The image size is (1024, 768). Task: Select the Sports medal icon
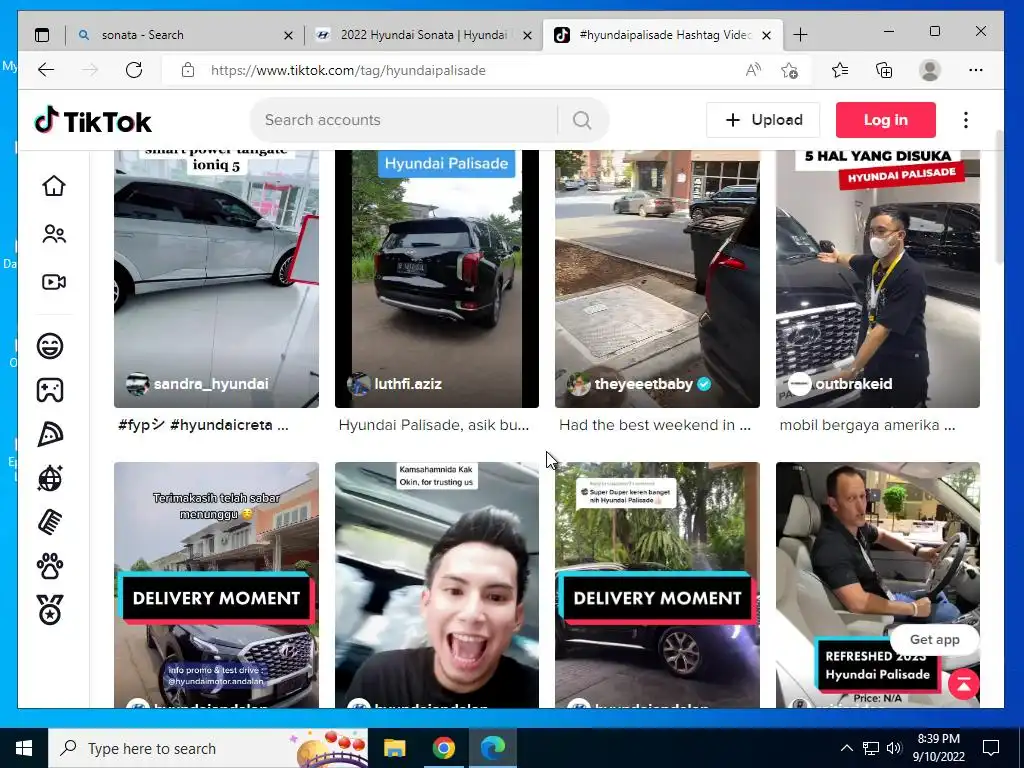tap(50, 610)
